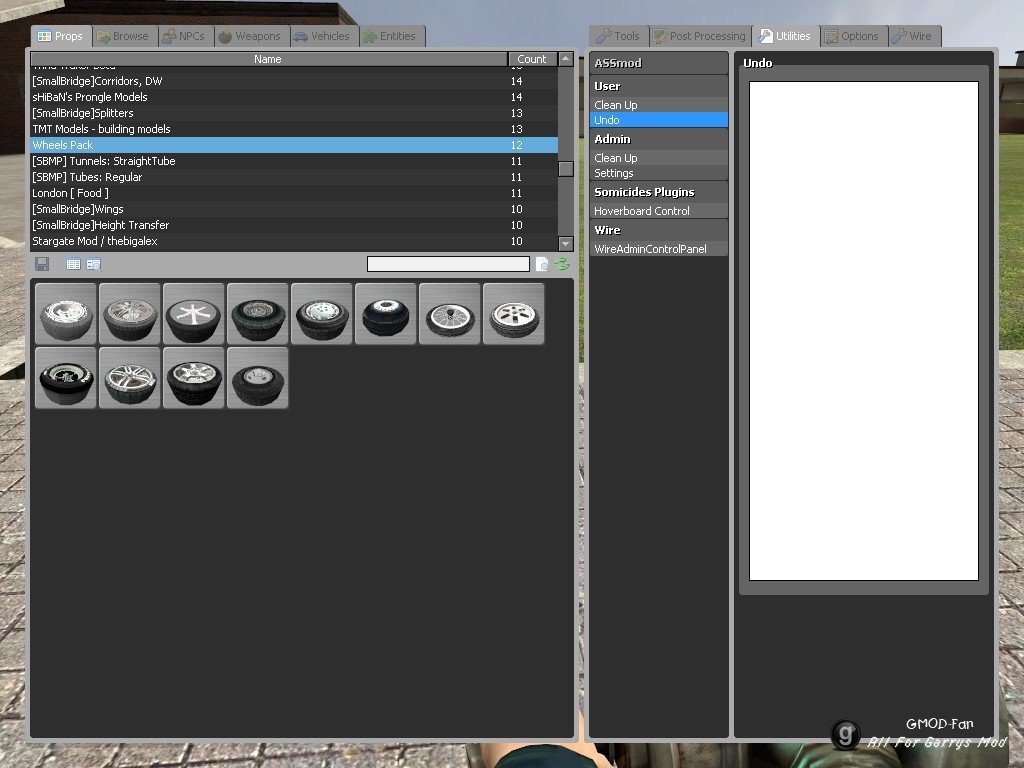Viewport: 1024px width, 768px height.
Task: Collapse the Wire category header
Action: point(658,230)
